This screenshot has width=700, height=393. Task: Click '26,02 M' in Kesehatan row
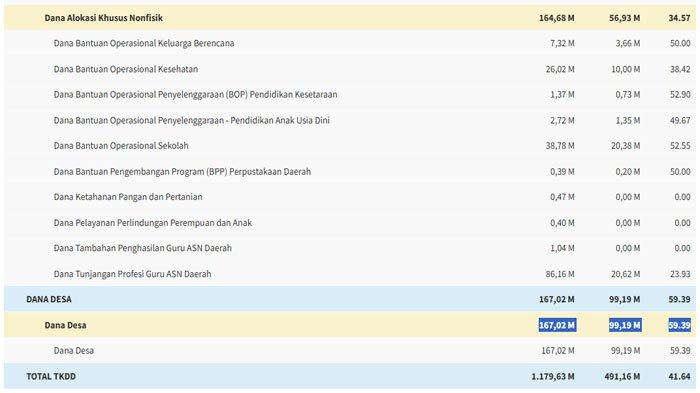coord(560,69)
